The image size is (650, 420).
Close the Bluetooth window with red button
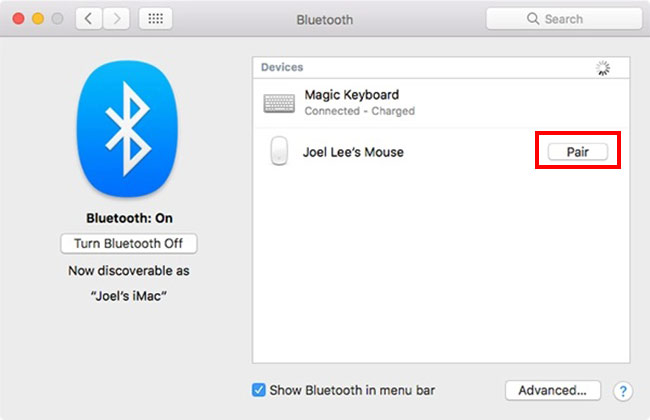point(19,19)
